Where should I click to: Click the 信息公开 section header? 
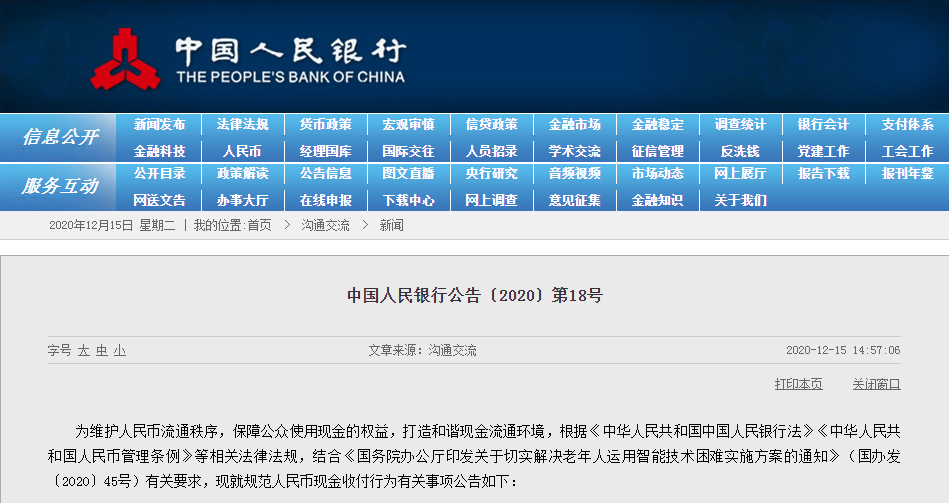60,137
